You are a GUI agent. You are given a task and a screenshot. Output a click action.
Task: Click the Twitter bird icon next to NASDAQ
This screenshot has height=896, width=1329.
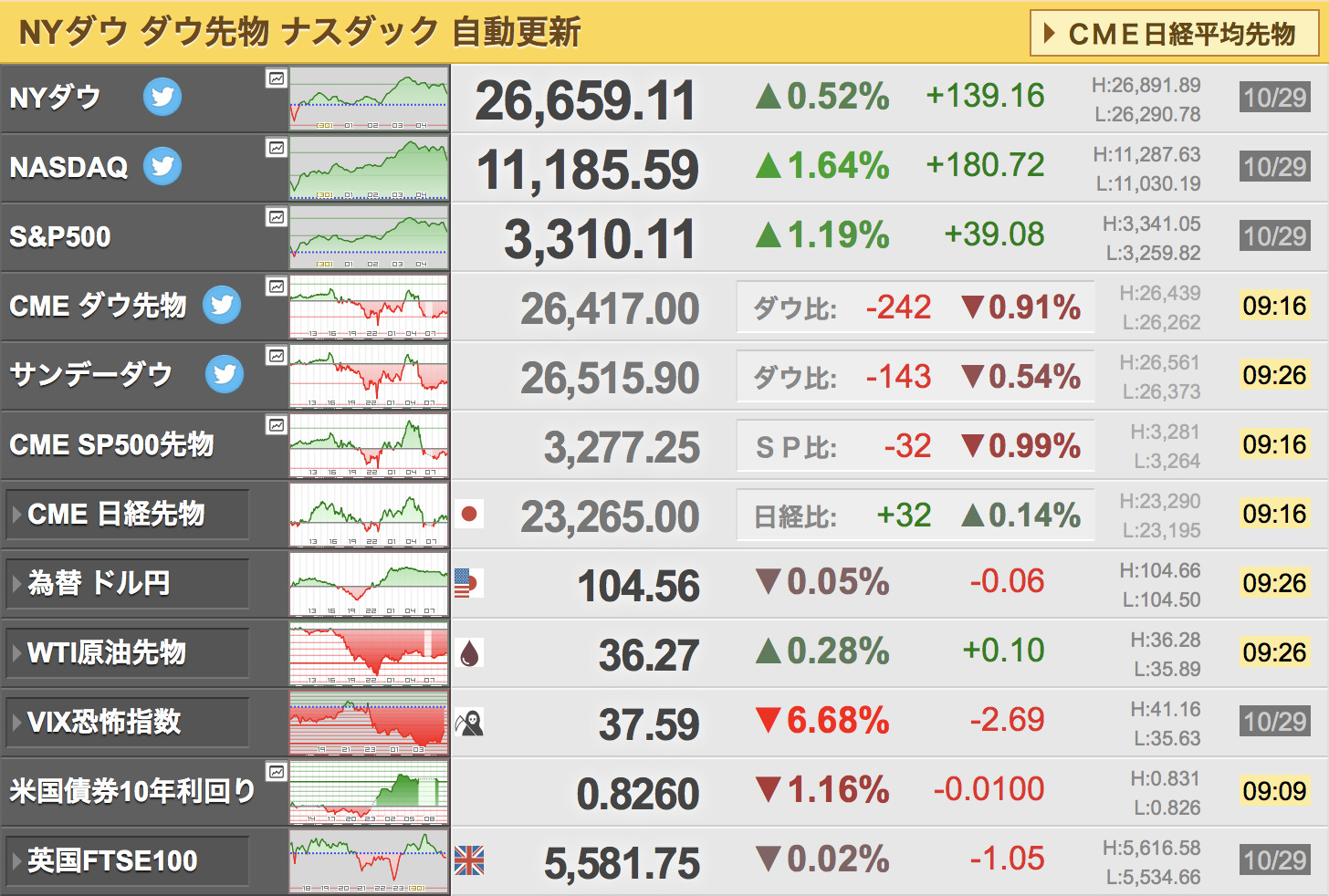coord(162,166)
